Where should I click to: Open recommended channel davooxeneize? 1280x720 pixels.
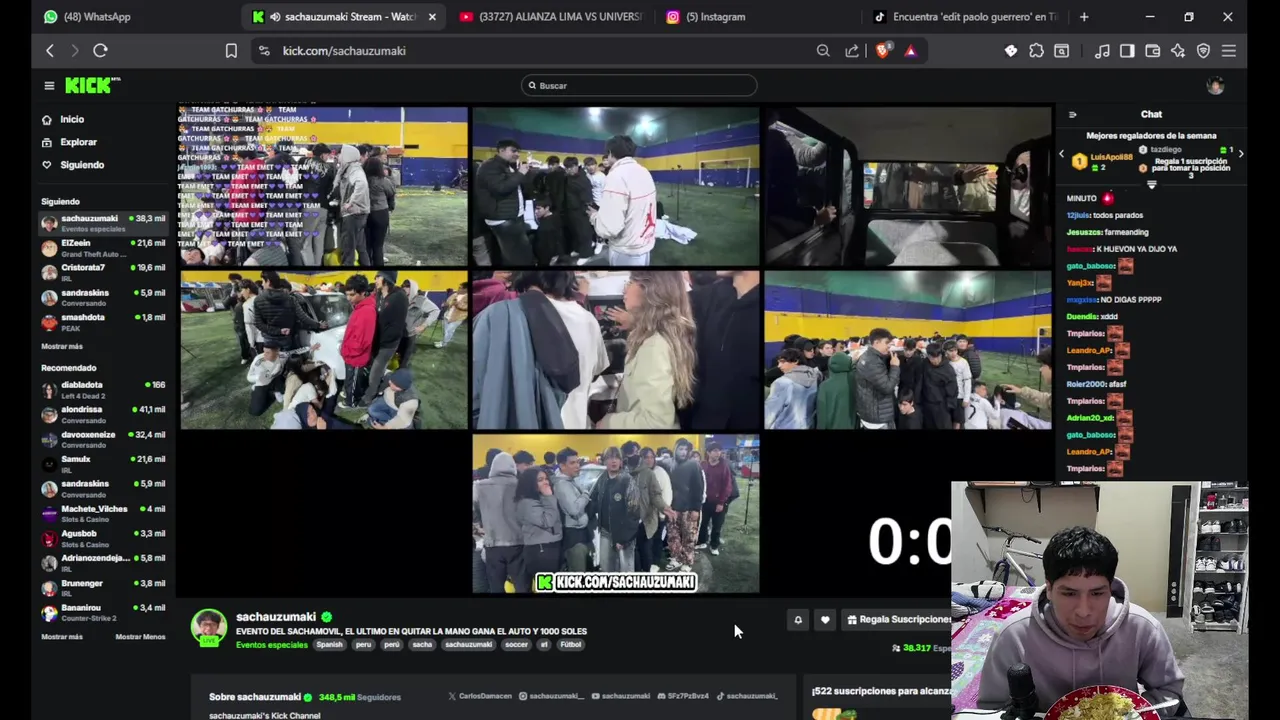pyautogui.click(x=103, y=439)
